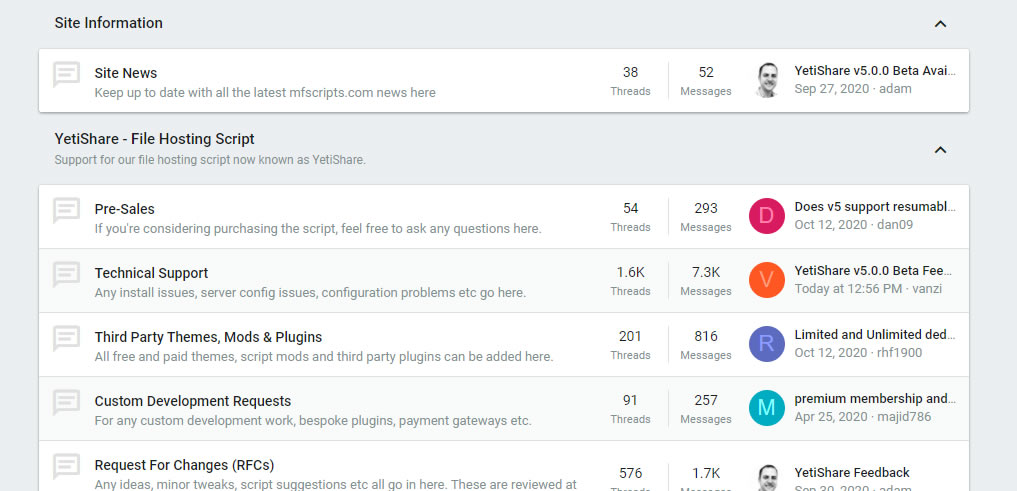Open the Pre-Sales forum

[x=125, y=210]
